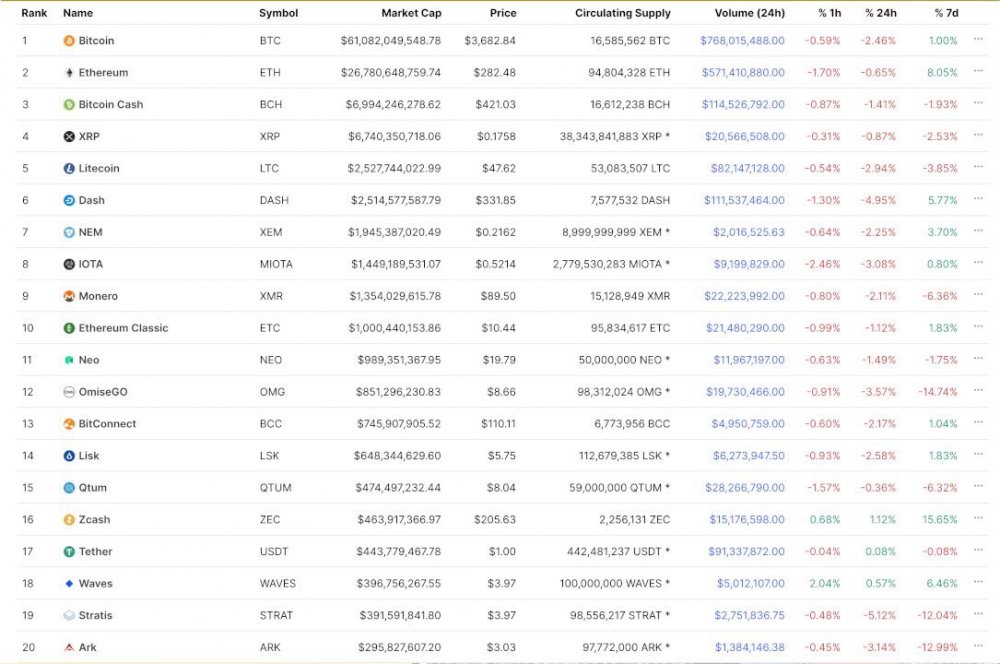Select supply 8,999,999,999 XEM
This screenshot has width=1000, height=664.
pyautogui.click(x=615, y=232)
